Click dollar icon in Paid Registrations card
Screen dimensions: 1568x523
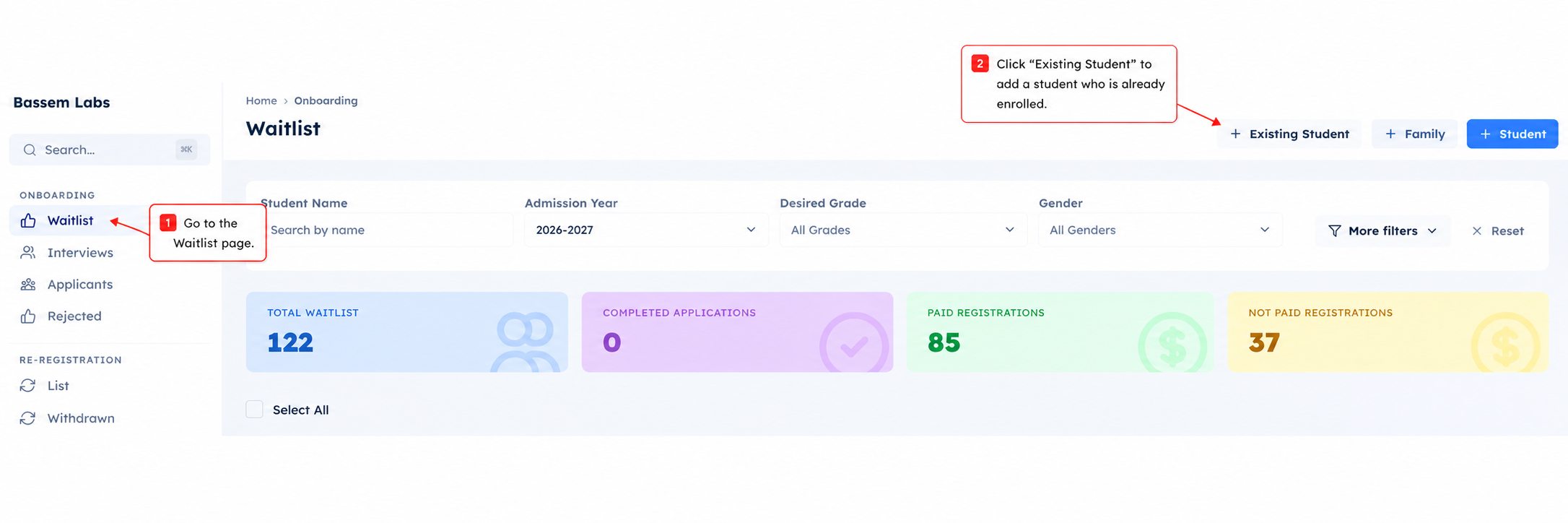tap(1172, 342)
